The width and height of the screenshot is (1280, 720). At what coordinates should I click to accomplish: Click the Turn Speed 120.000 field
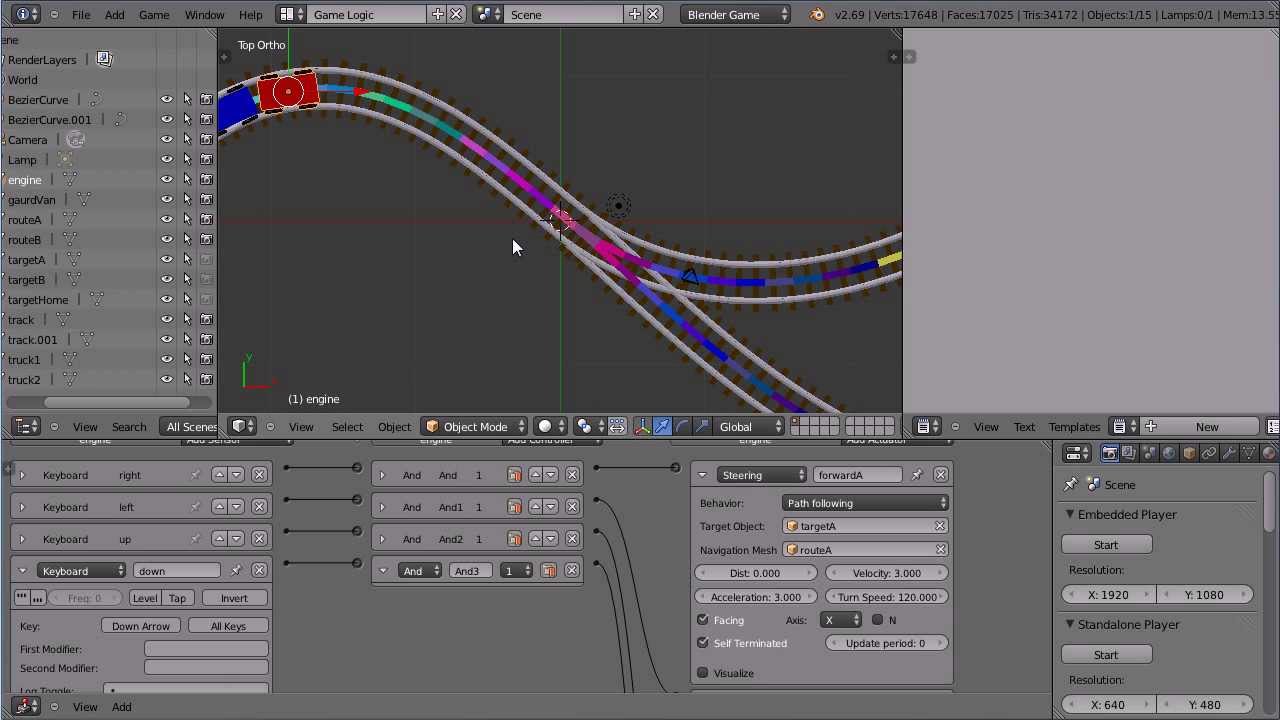(886, 597)
